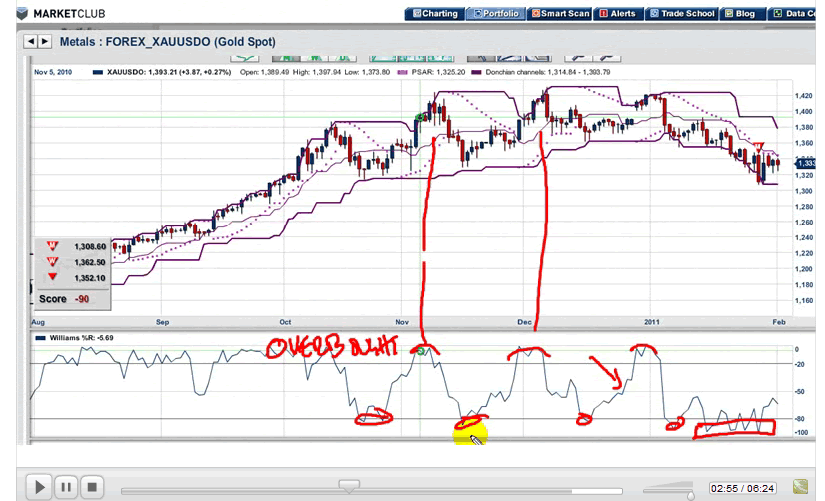The width and height of the screenshot is (825, 501).
Task: Click the Dec label on the date axis
Action: (x=524, y=322)
